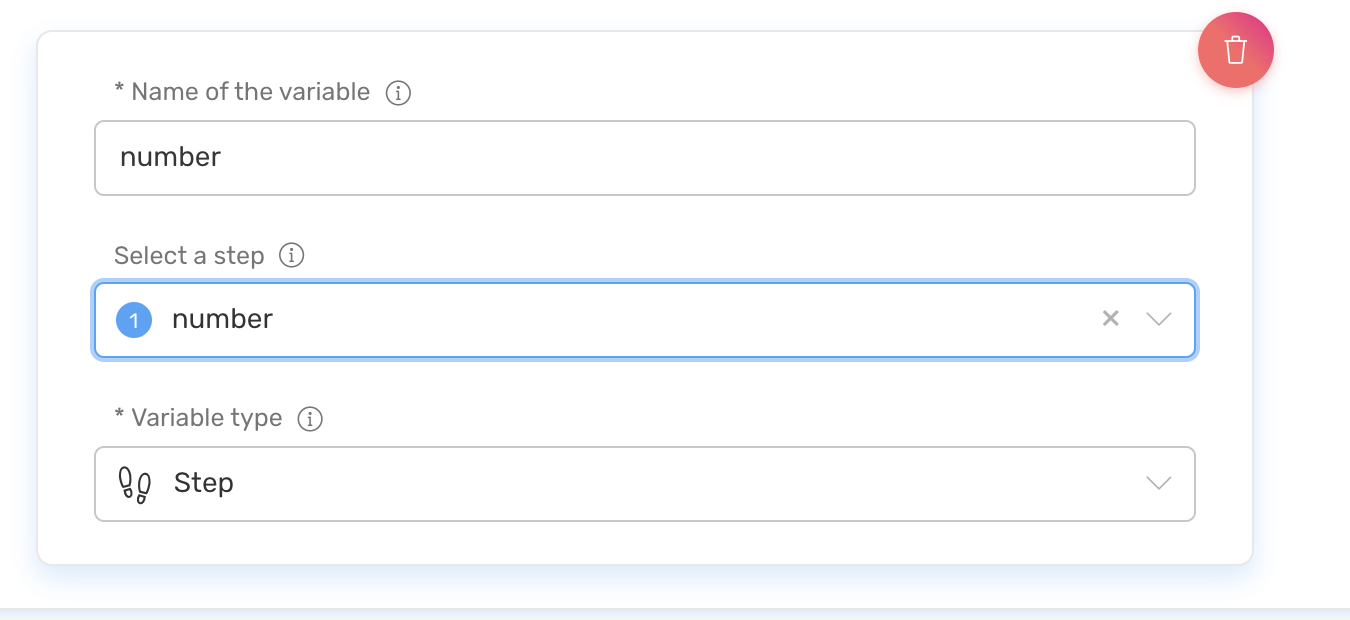The image size is (1350, 620).
Task: Click the red trash delete button
Action: click(x=1235, y=50)
